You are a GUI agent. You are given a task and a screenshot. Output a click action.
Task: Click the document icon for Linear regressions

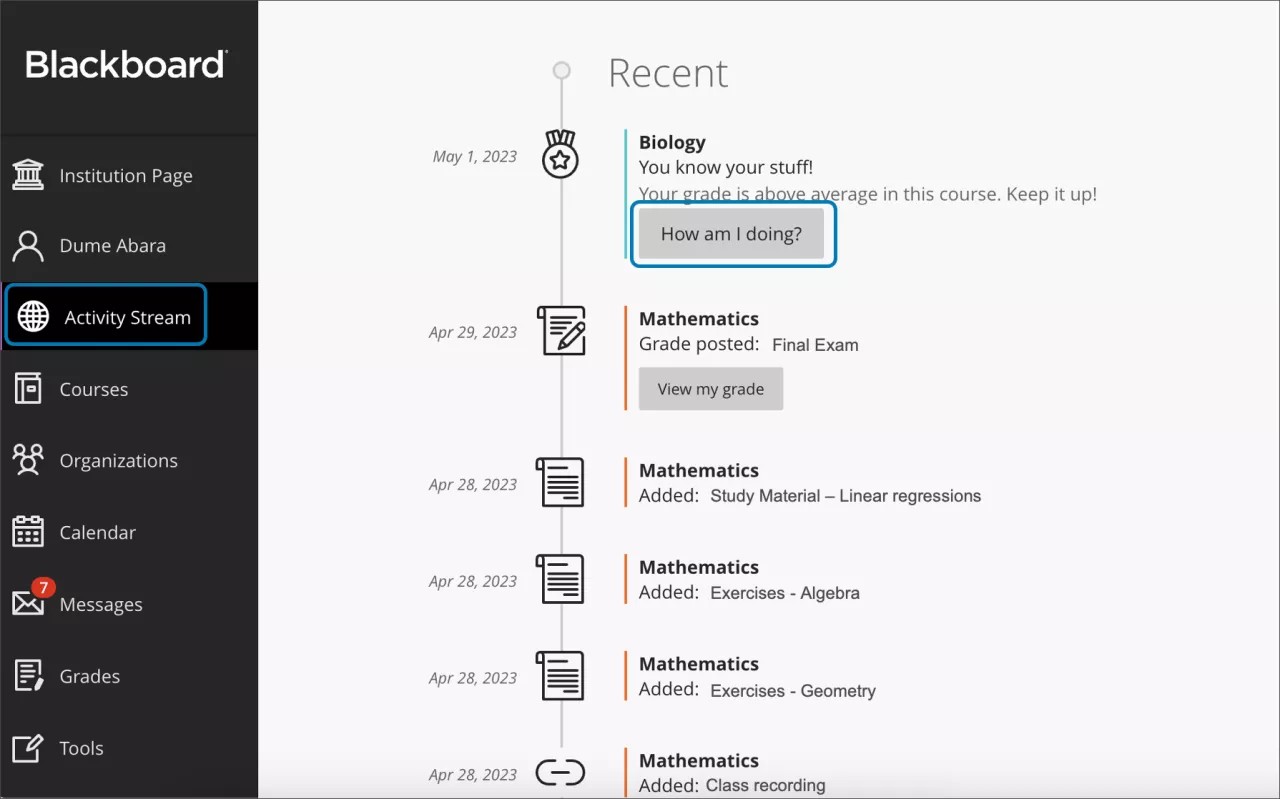tap(560, 482)
